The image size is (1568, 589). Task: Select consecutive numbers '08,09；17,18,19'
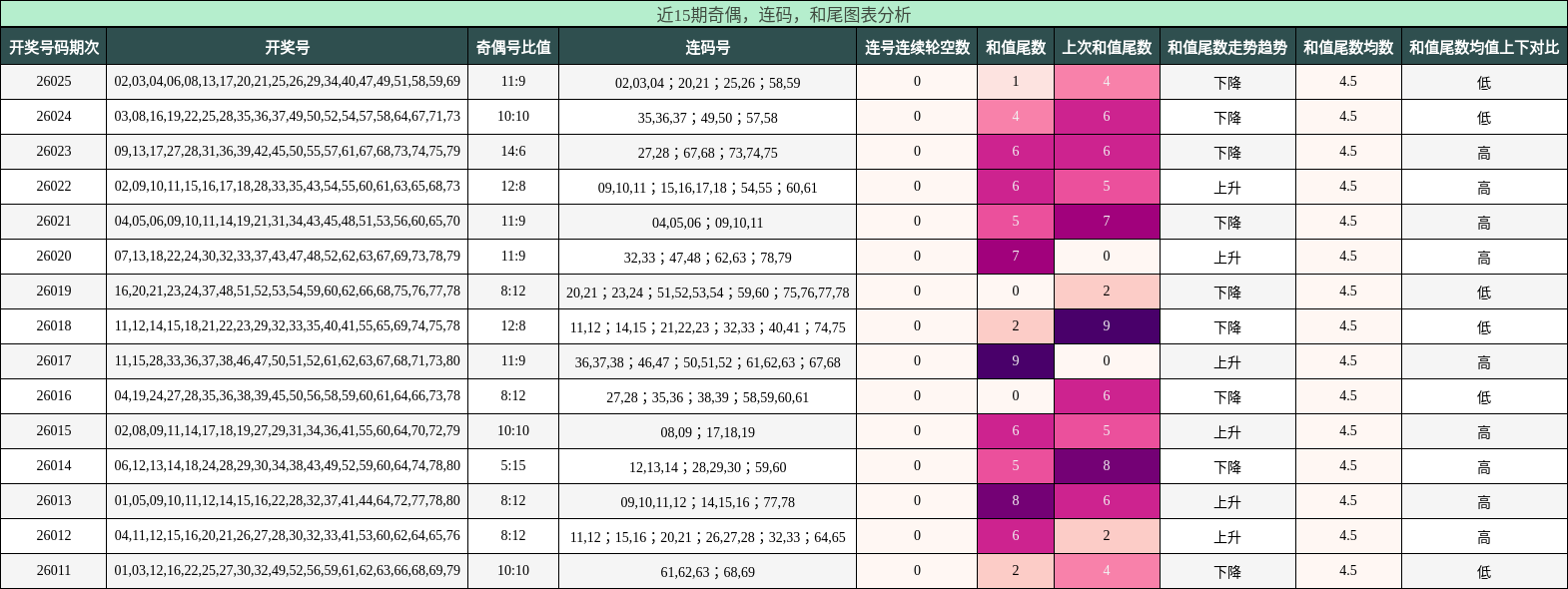(708, 432)
